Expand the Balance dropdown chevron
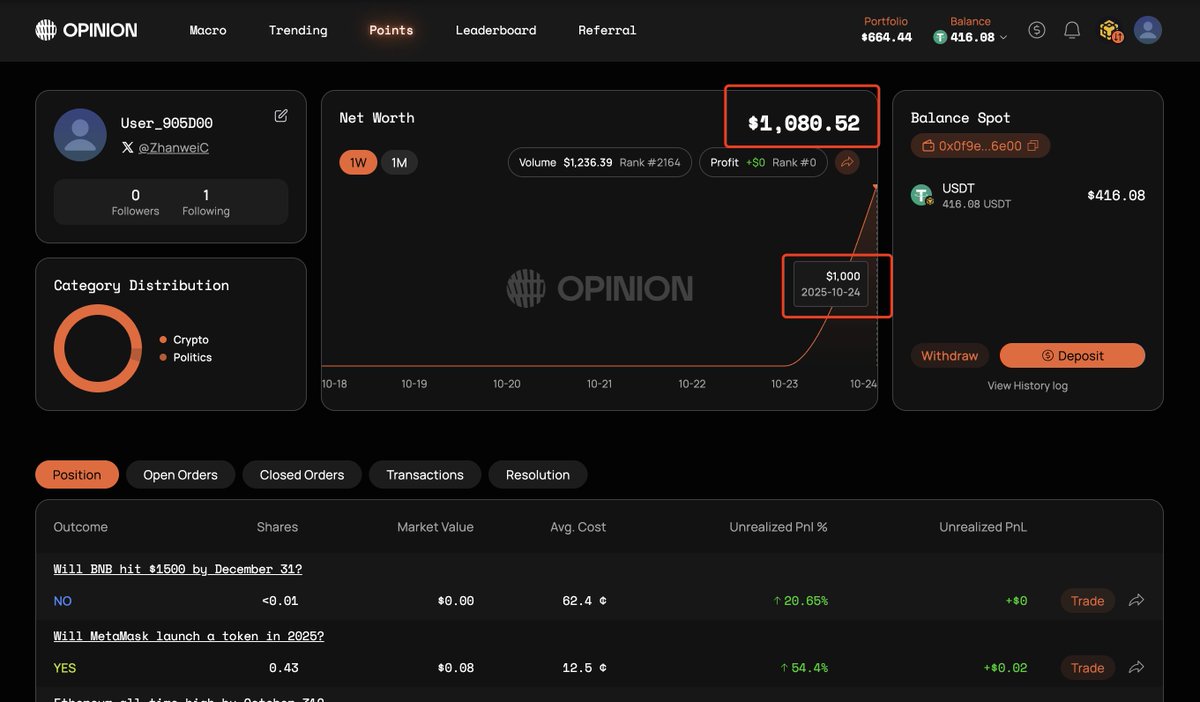This screenshot has height=702, width=1200. pos(1004,38)
